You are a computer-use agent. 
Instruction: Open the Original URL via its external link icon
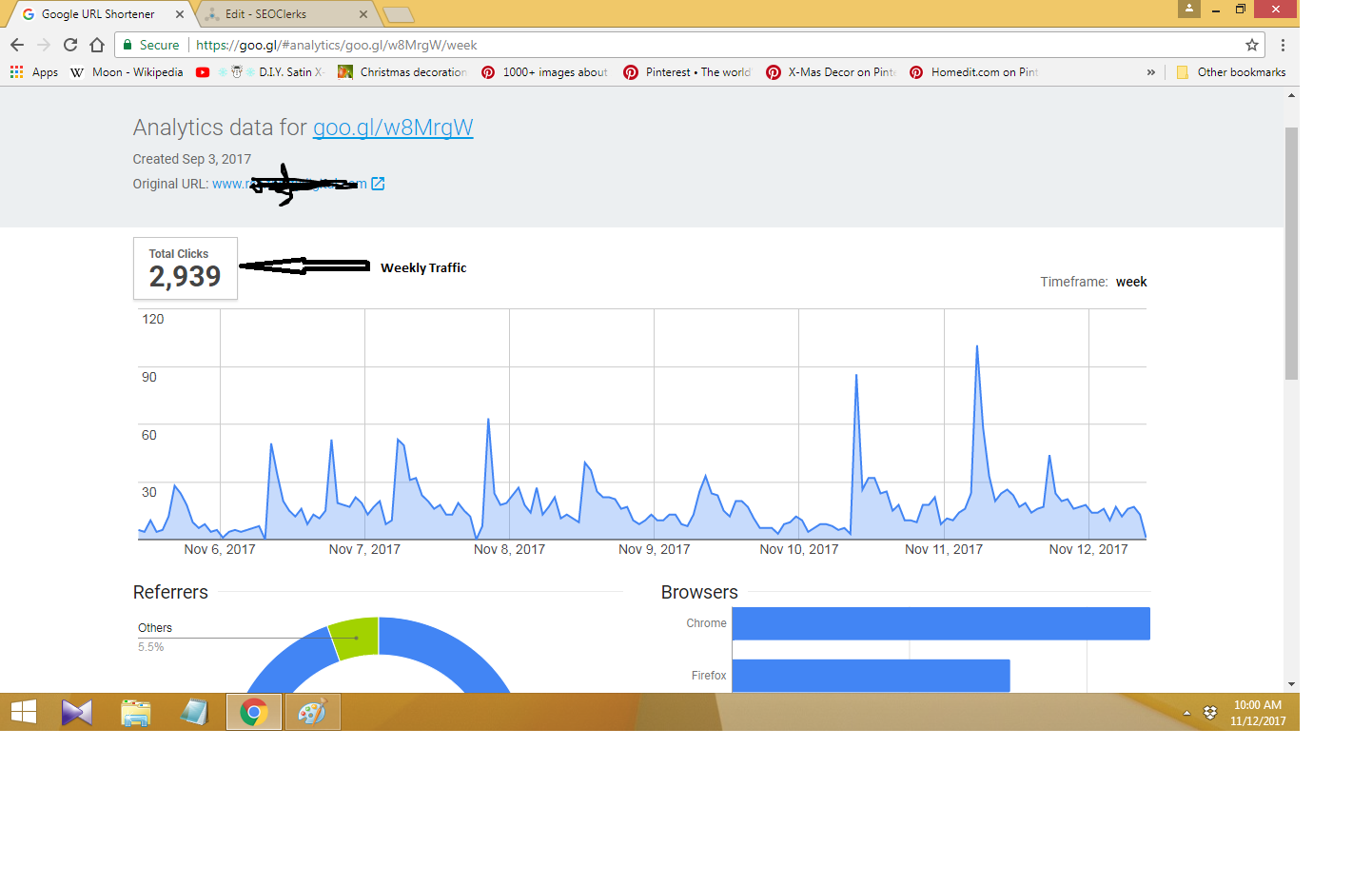379,183
